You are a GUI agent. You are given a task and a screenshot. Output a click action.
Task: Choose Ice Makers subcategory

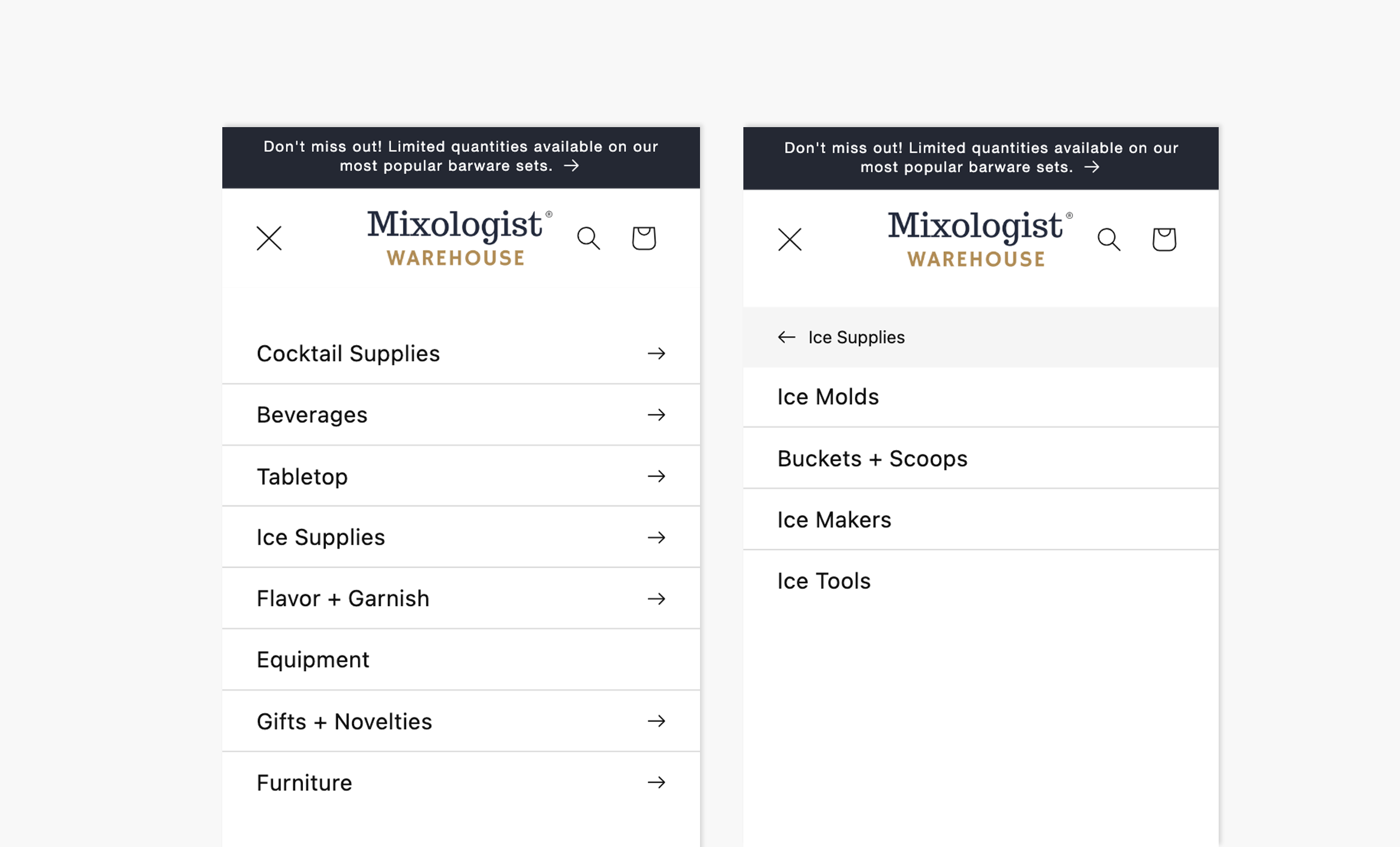point(981,520)
